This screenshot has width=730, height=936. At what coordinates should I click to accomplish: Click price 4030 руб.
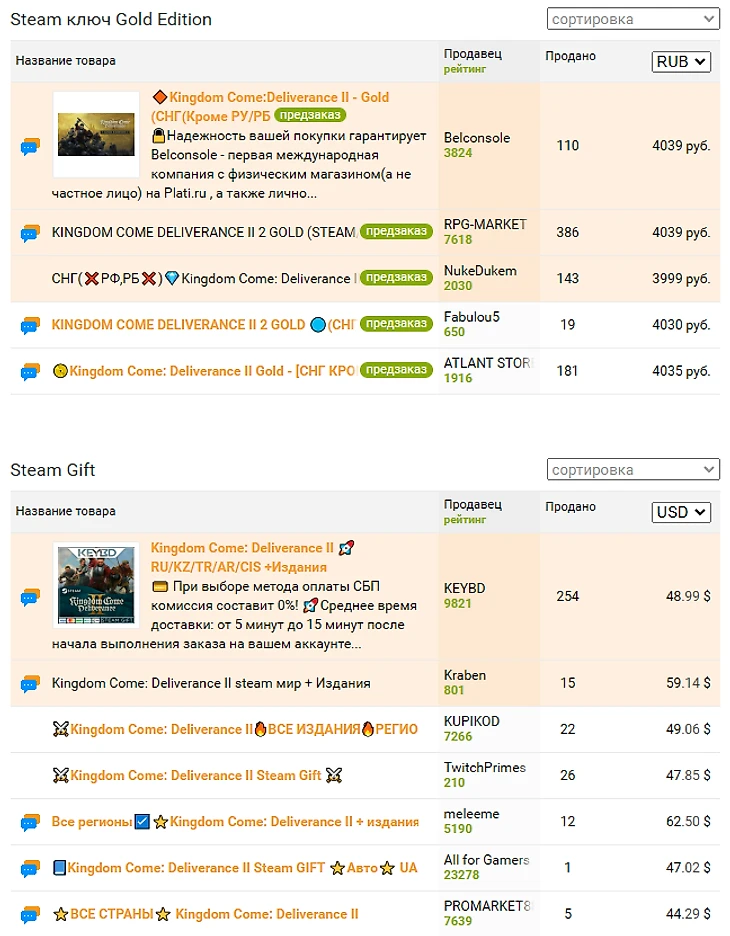coord(681,325)
